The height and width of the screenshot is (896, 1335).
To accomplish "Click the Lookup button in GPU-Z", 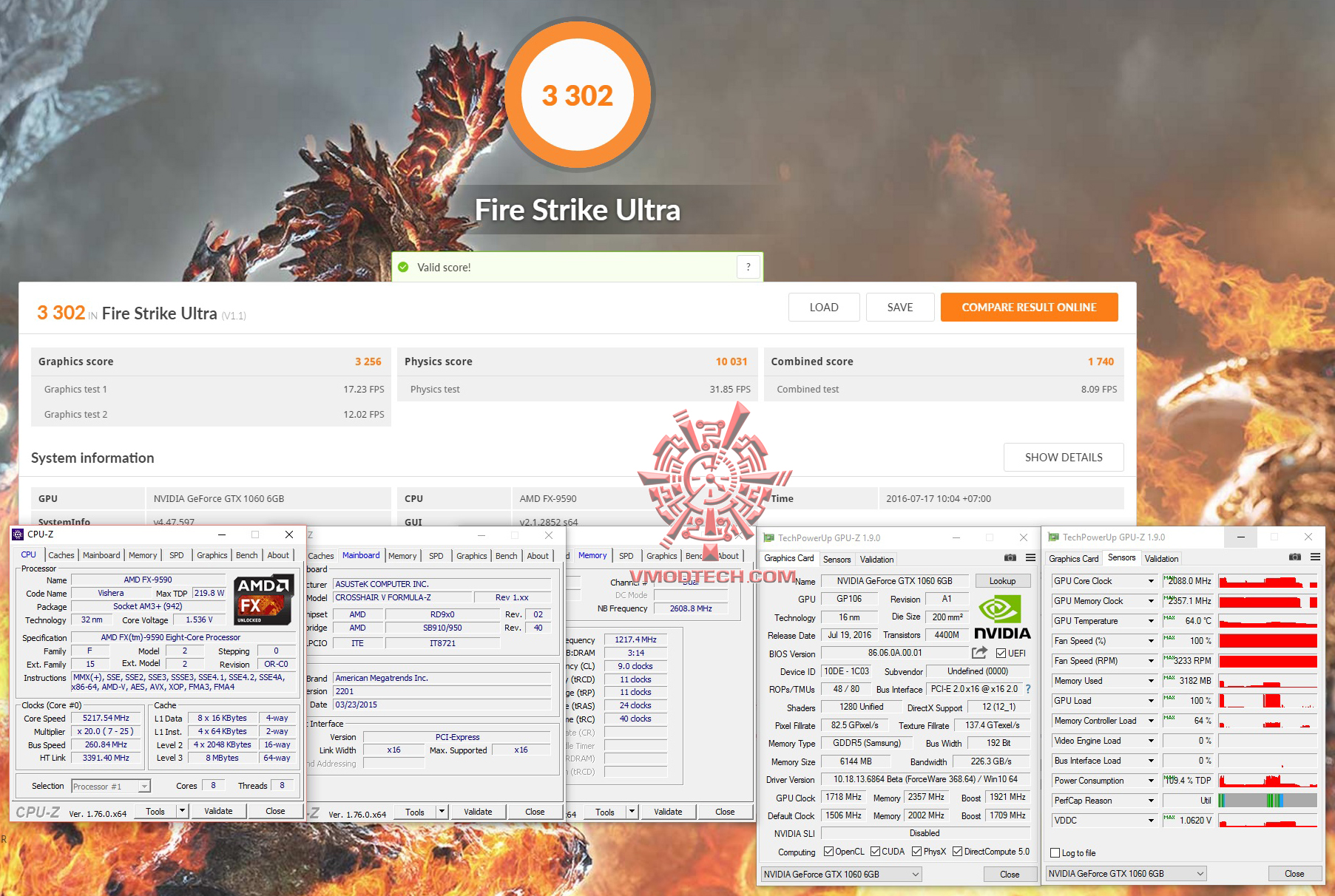I will tap(1002, 581).
